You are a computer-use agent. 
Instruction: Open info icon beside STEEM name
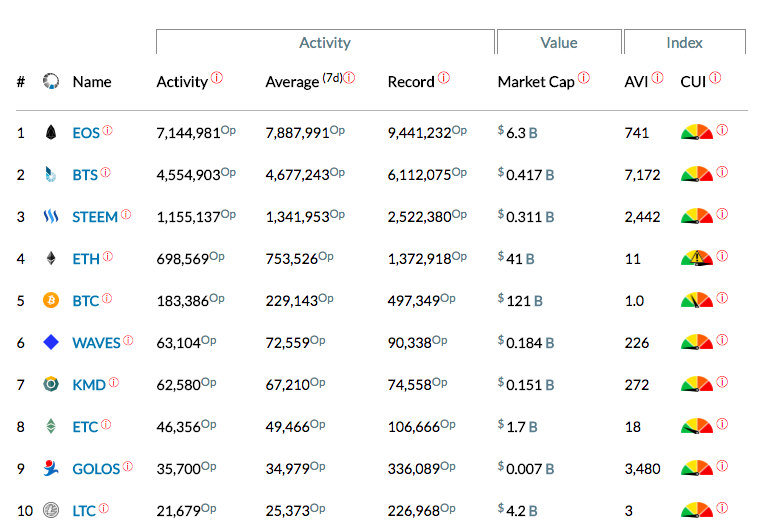[x=126, y=215]
